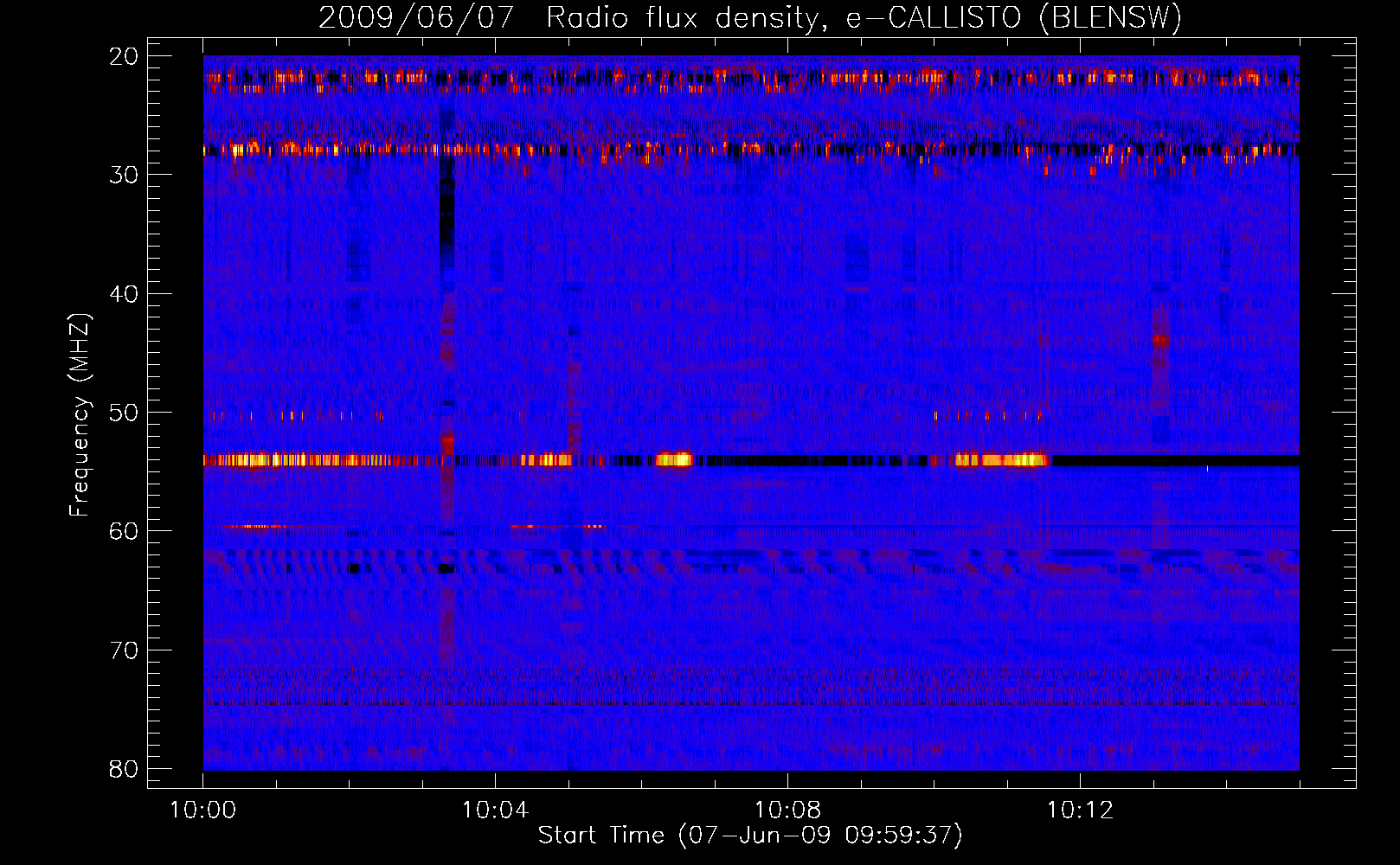Click the 50 MHz frequency tick label

tap(124, 413)
